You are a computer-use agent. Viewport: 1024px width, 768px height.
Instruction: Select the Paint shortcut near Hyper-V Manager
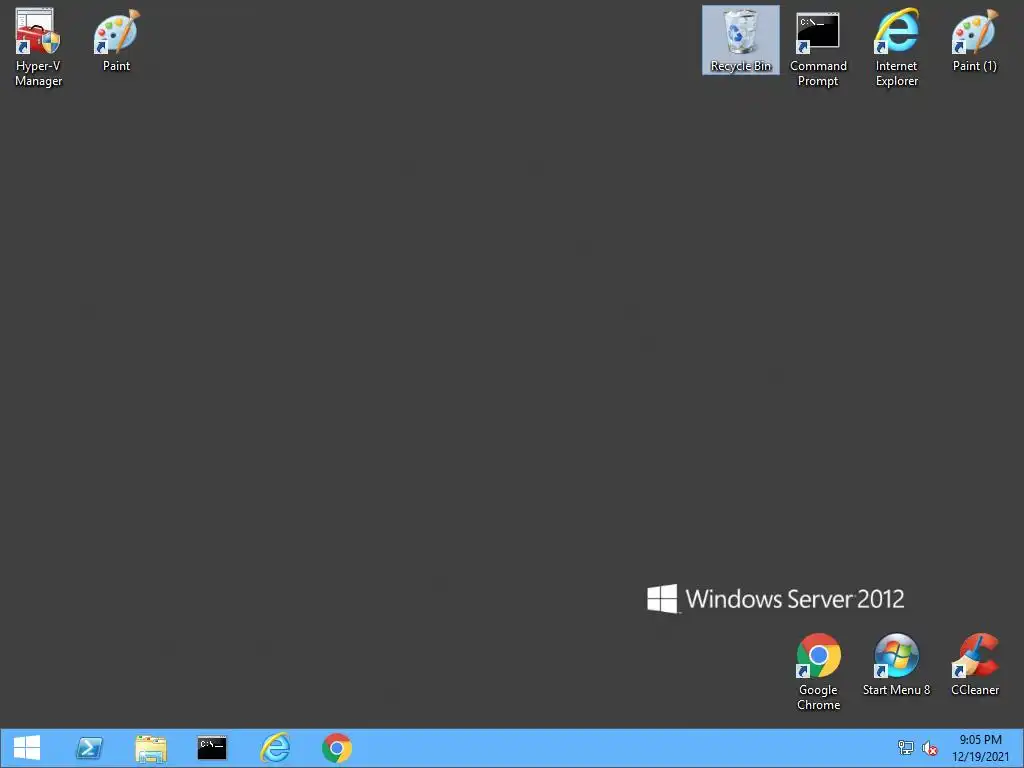[x=116, y=40]
